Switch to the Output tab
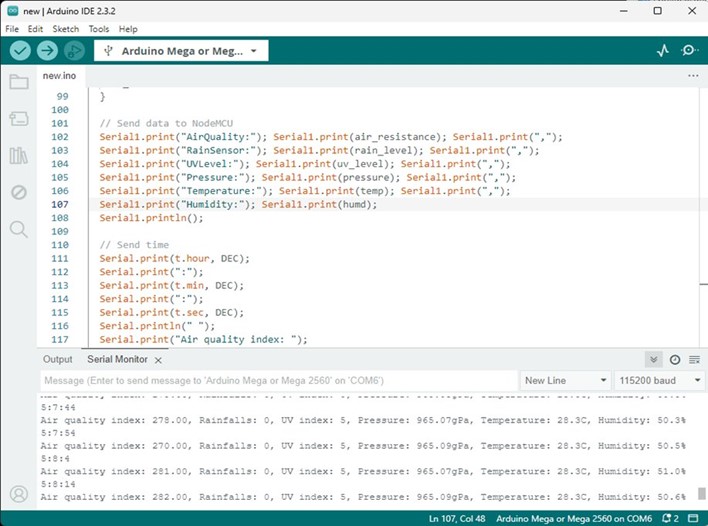Image resolution: width=708 pixels, height=526 pixels. point(57,359)
